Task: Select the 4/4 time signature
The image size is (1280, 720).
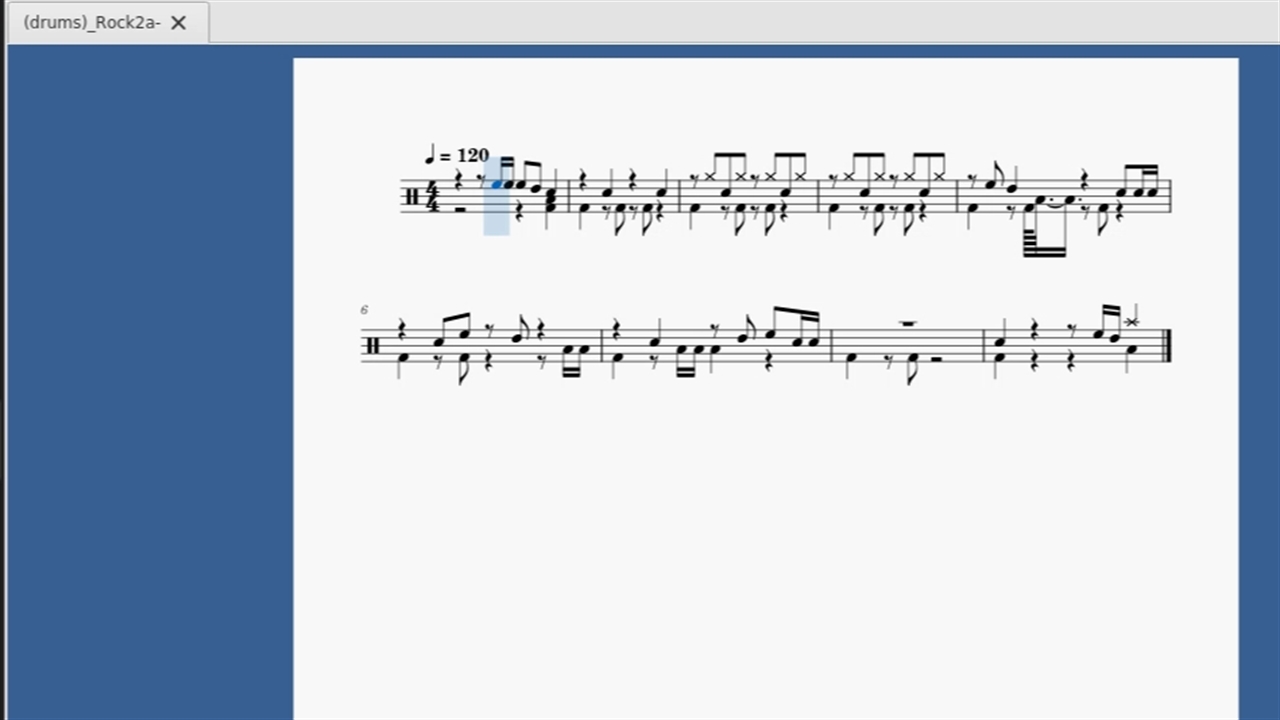Action: pos(433,196)
